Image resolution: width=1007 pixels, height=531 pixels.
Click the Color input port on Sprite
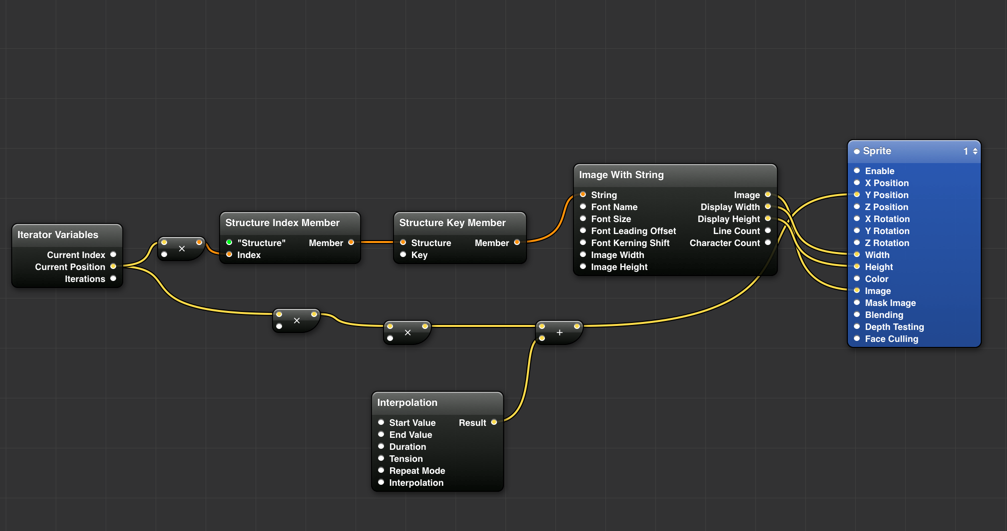point(857,279)
